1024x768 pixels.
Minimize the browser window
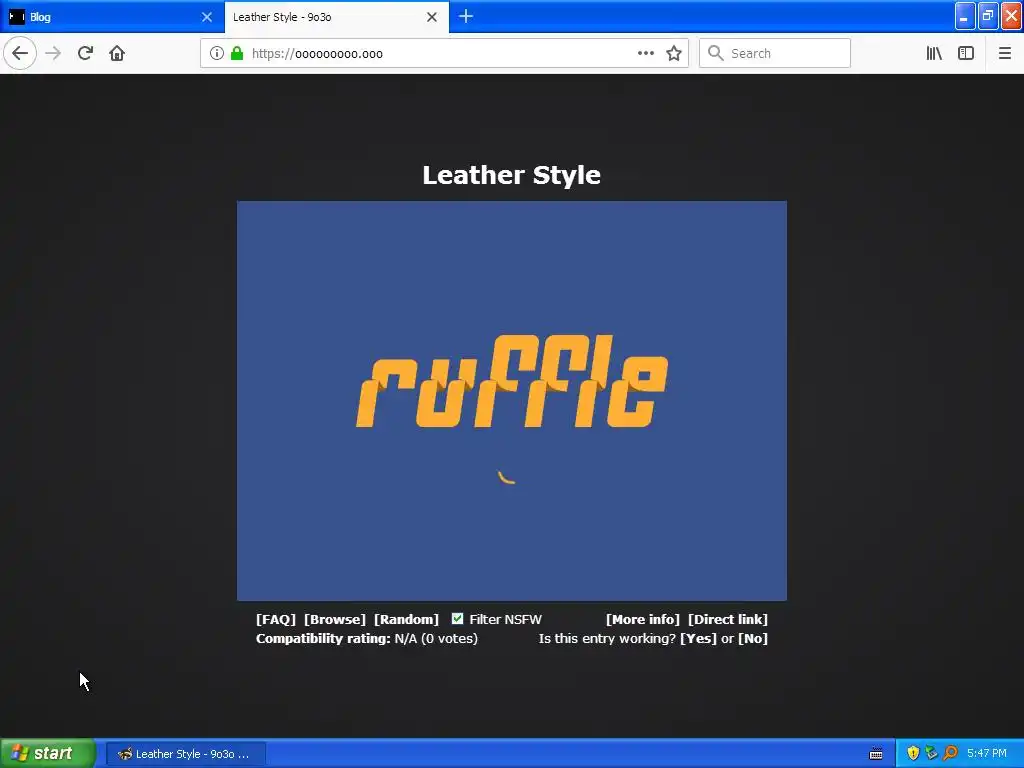pyautogui.click(x=965, y=16)
